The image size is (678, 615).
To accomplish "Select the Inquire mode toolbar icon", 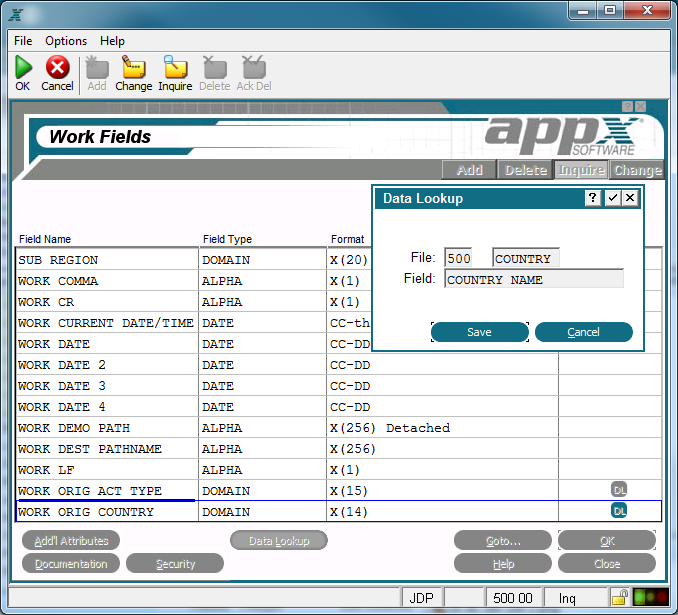I will coord(175,67).
